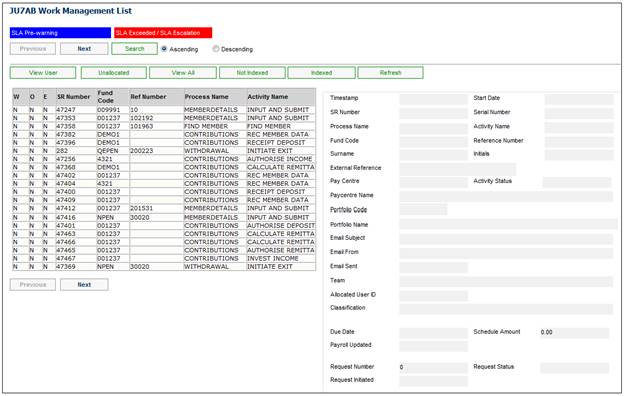Click the Refresh button

coord(390,72)
